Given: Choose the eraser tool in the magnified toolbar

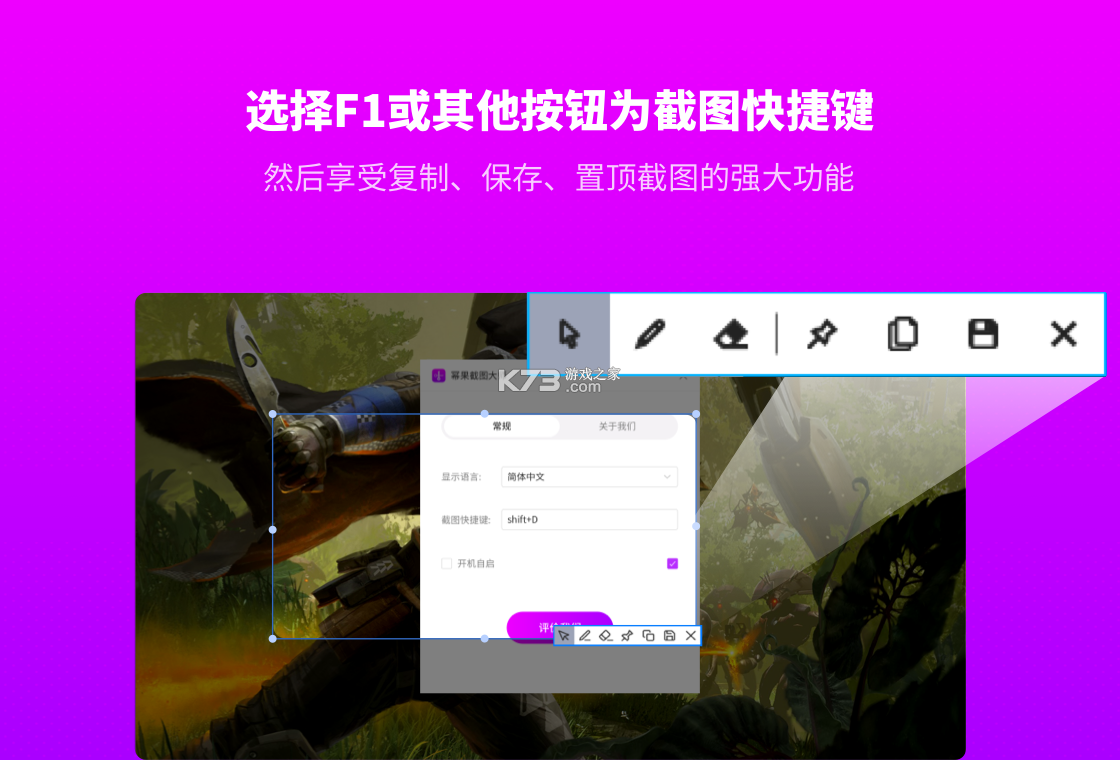Looking at the screenshot, I should (731, 334).
